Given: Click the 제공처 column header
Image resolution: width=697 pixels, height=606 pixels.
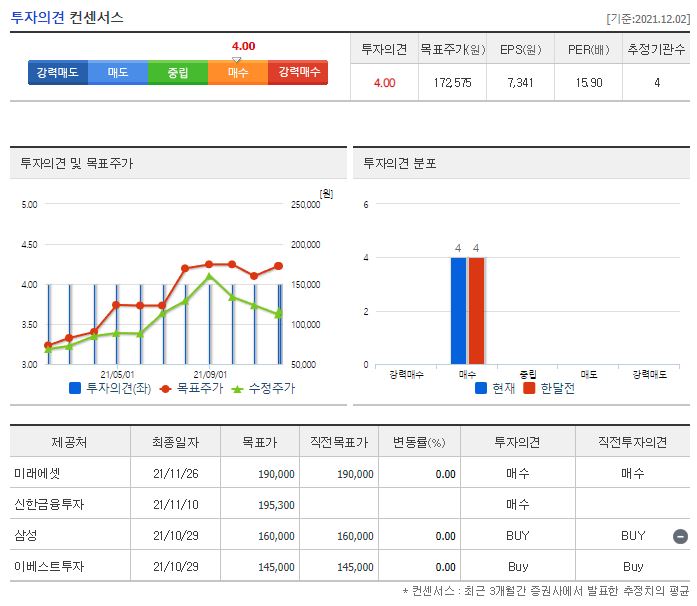Looking at the screenshot, I should [x=70, y=442].
